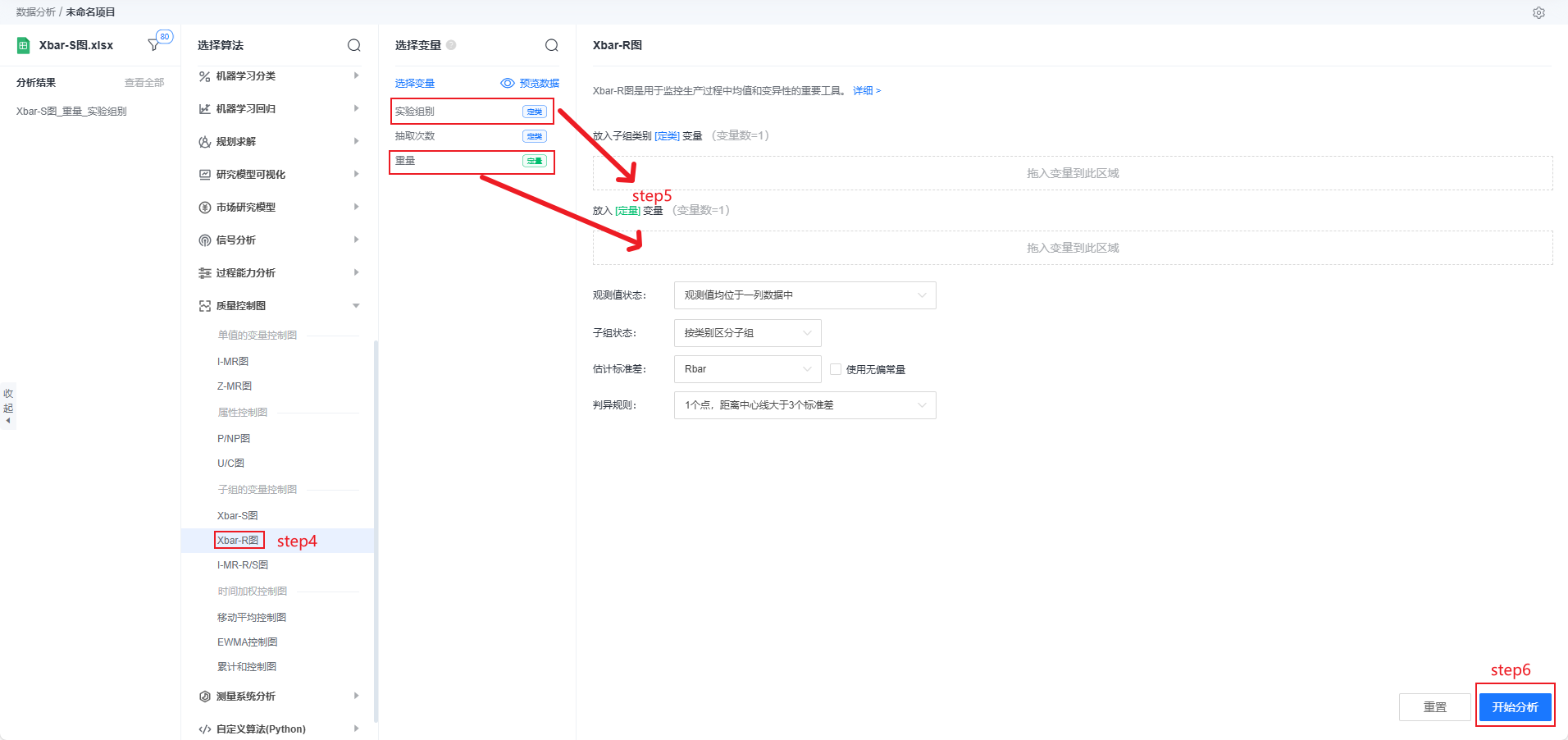Viewport: 1568px width, 740px height.
Task: Click the 定类 tag on 抽取次数
Action: point(535,136)
